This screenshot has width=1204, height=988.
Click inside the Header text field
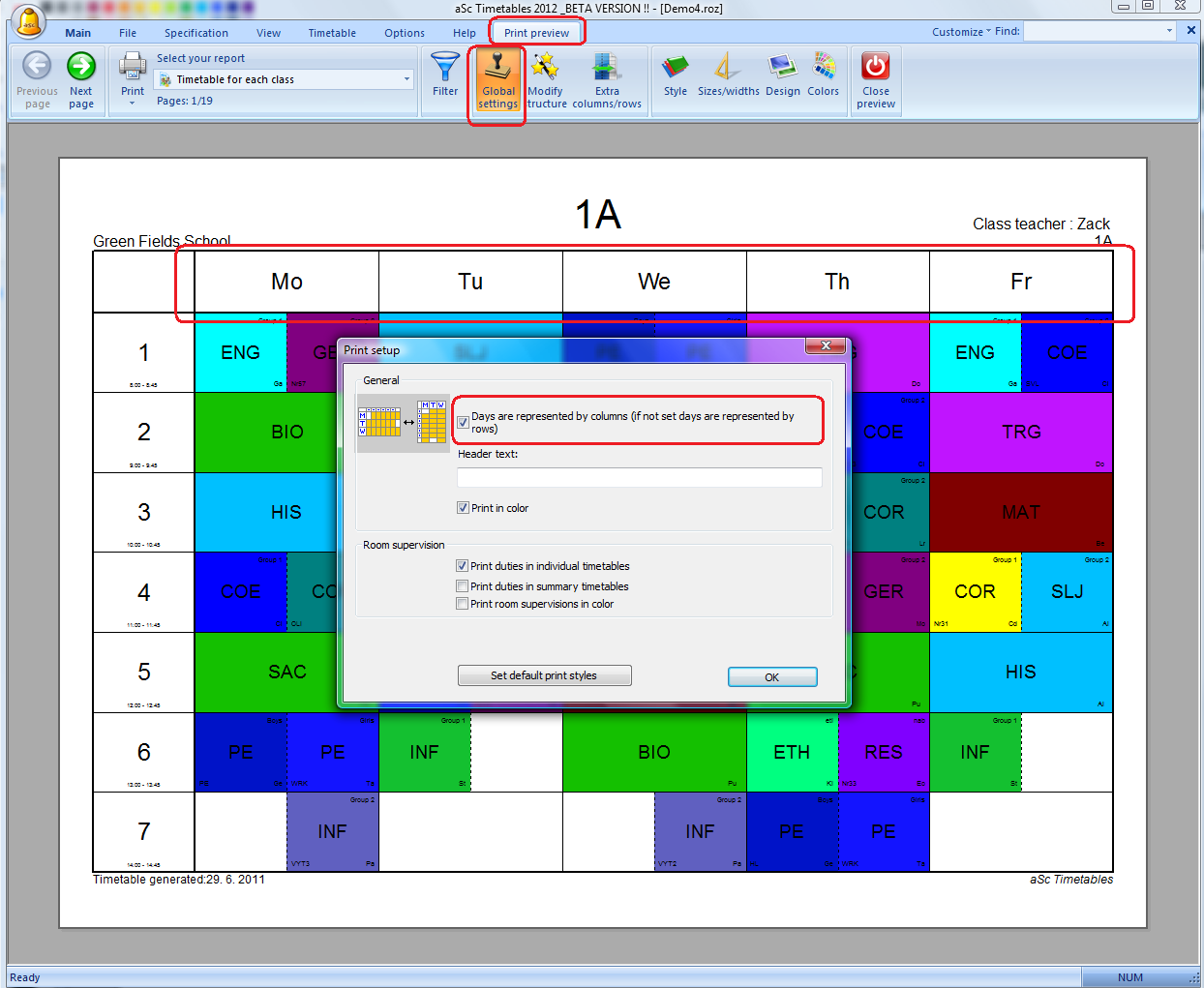point(639,477)
